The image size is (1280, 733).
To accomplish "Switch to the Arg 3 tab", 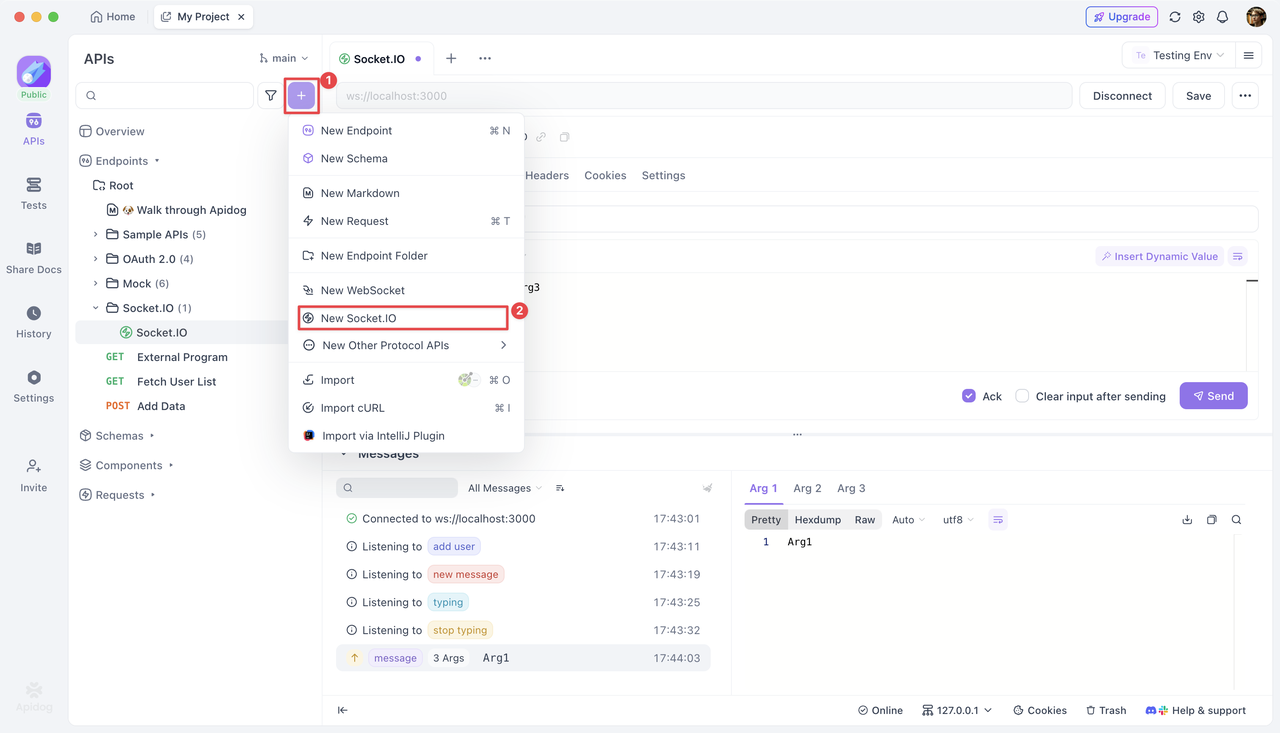I will point(851,488).
